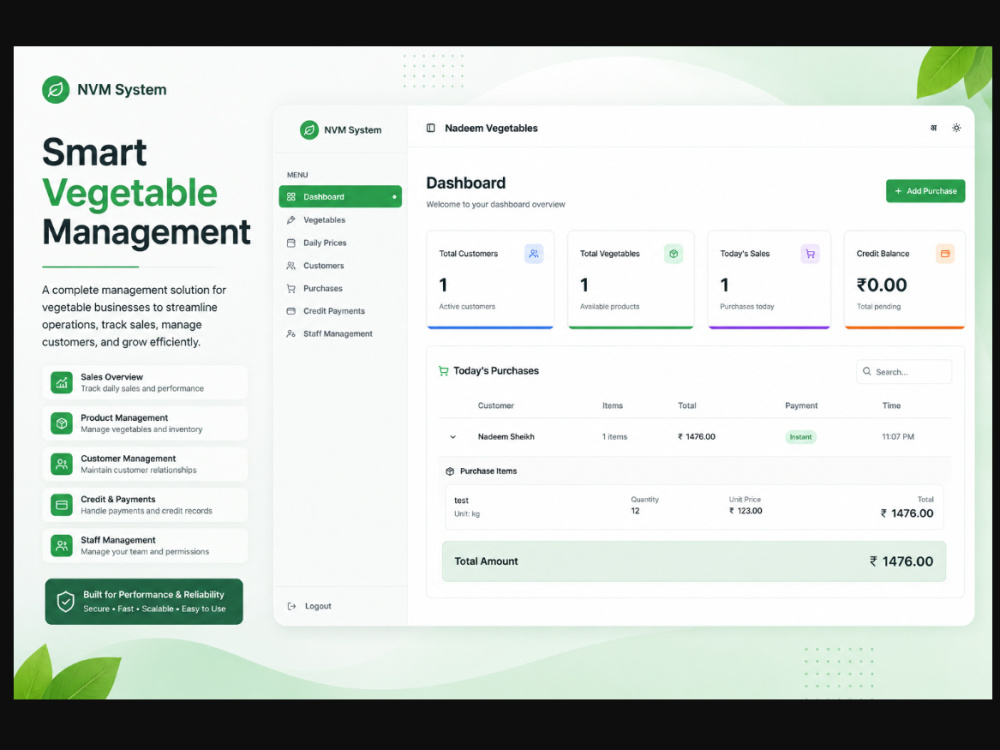
Task: Click the large NVM System logo at top left
Action: pyautogui.click(x=55, y=90)
